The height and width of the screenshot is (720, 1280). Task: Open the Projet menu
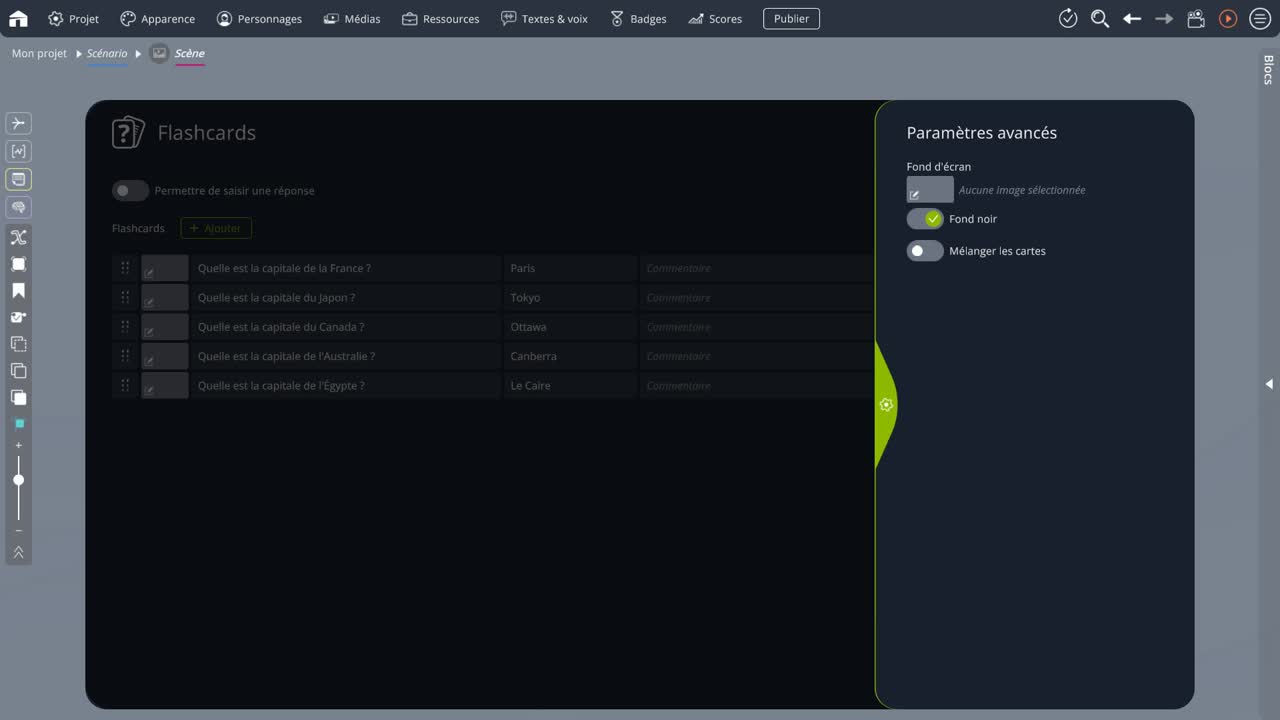[73, 18]
